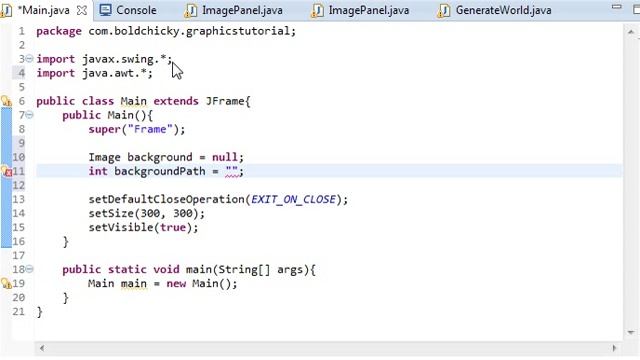
Task: Click the Image background declaration
Action: pyautogui.click(x=166, y=158)
